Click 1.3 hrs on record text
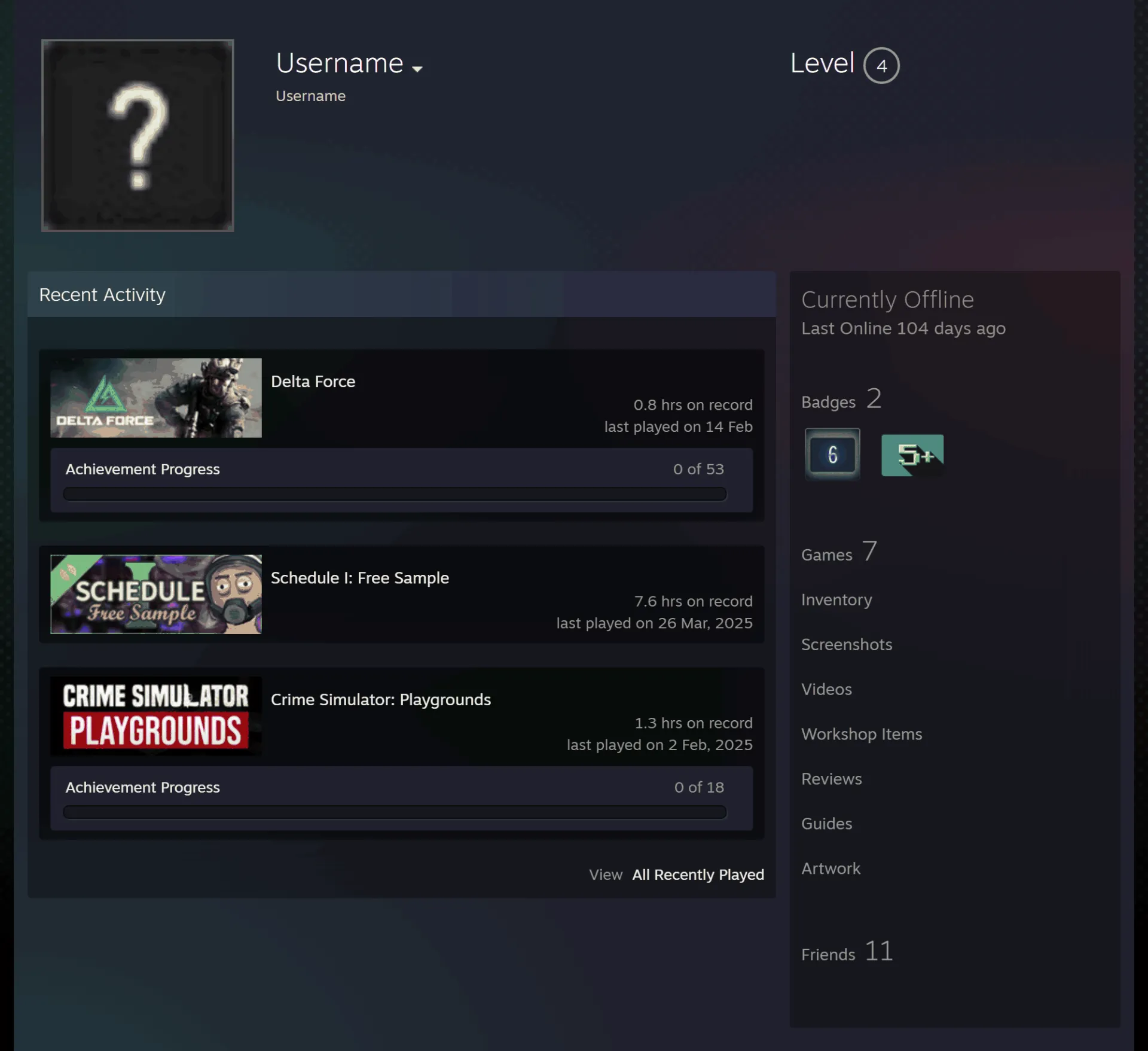This screenshot has height=1051, width=1148. tap(694, 723)
